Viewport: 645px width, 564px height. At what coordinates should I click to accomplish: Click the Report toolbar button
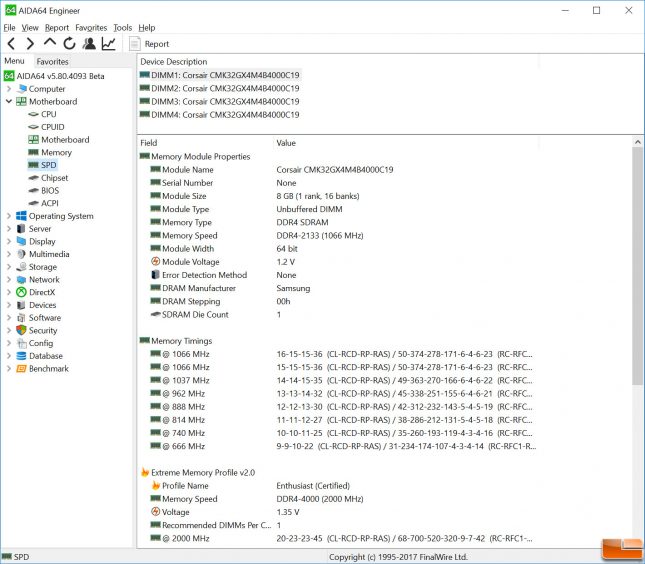point(149,44)
